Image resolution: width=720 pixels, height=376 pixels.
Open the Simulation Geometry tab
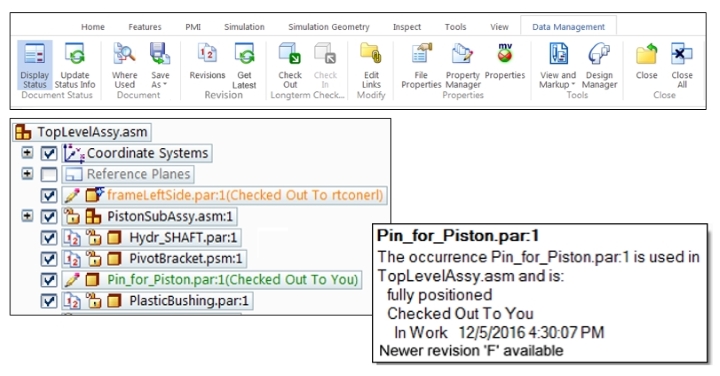click(x=329, y=27)
